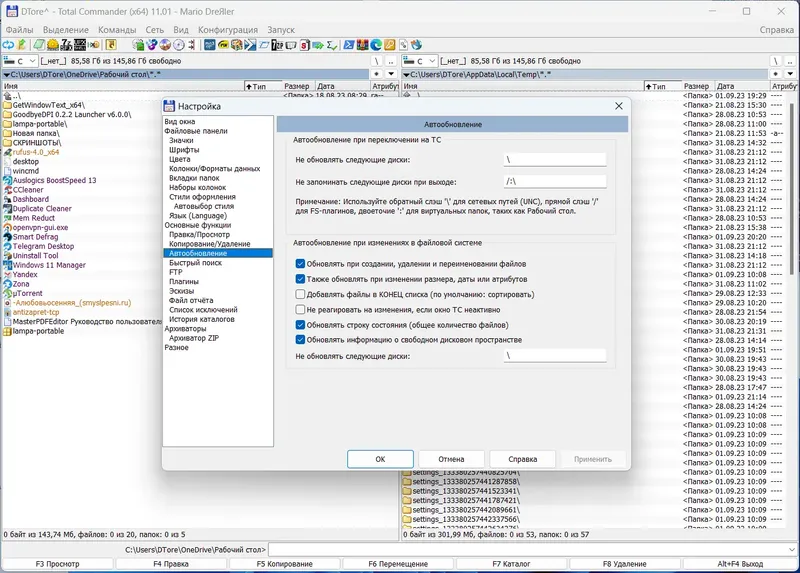Click the sigma checksum toolbar icon
This screenshot has width=800, height=573.
tap(332, 45)
